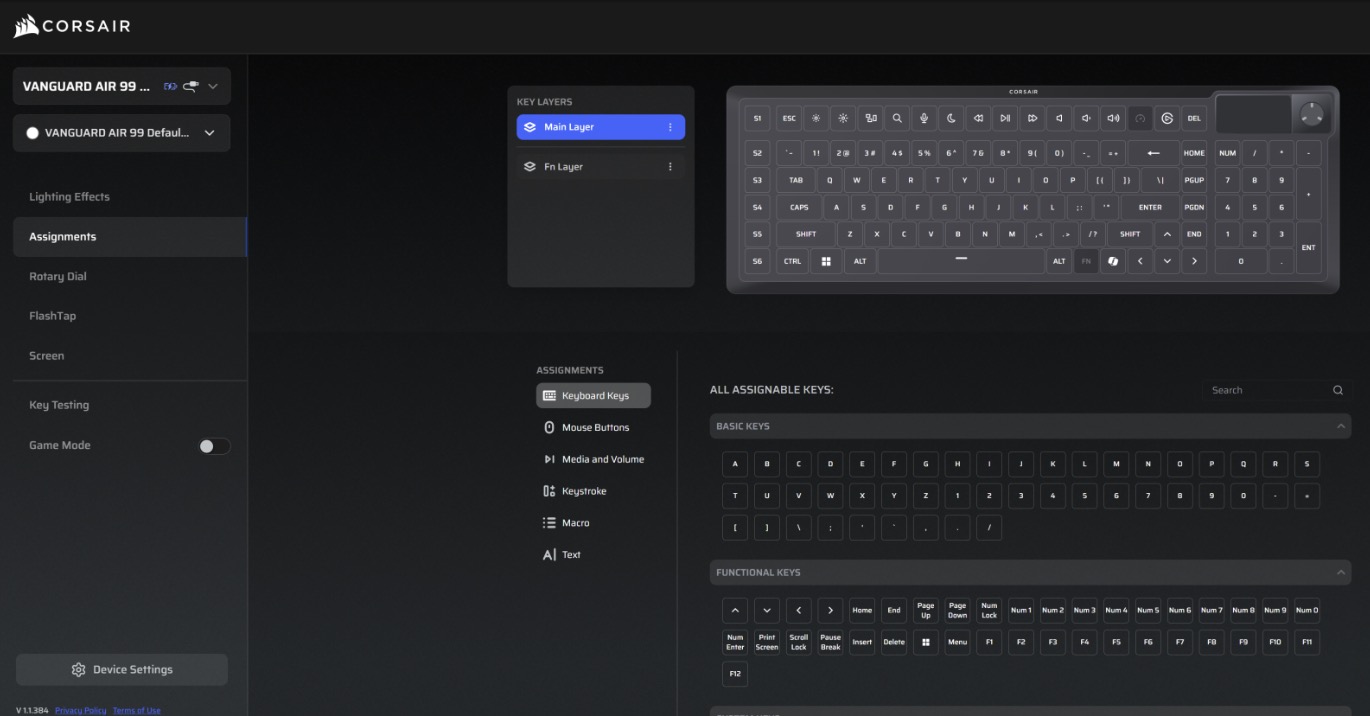Click the rotary dial on keyboard preview
Viewport: 1370px width, 716px height.
1312,114
